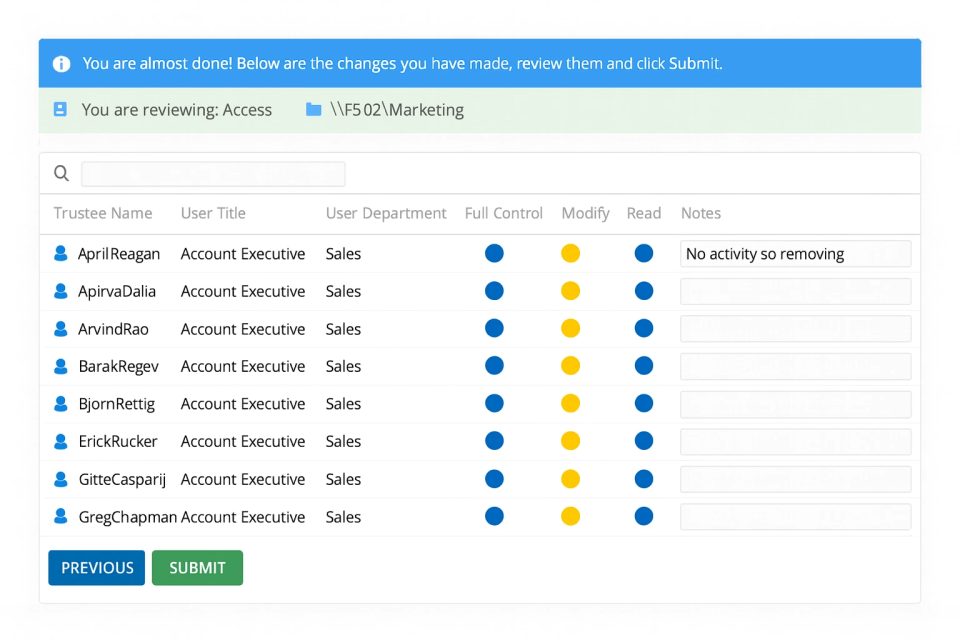Image resolution: width=960 pixels, height=640 pixels.
Task: Toggle Full Control permission for ApirvaDalia
Action: (x=494, y=291)
